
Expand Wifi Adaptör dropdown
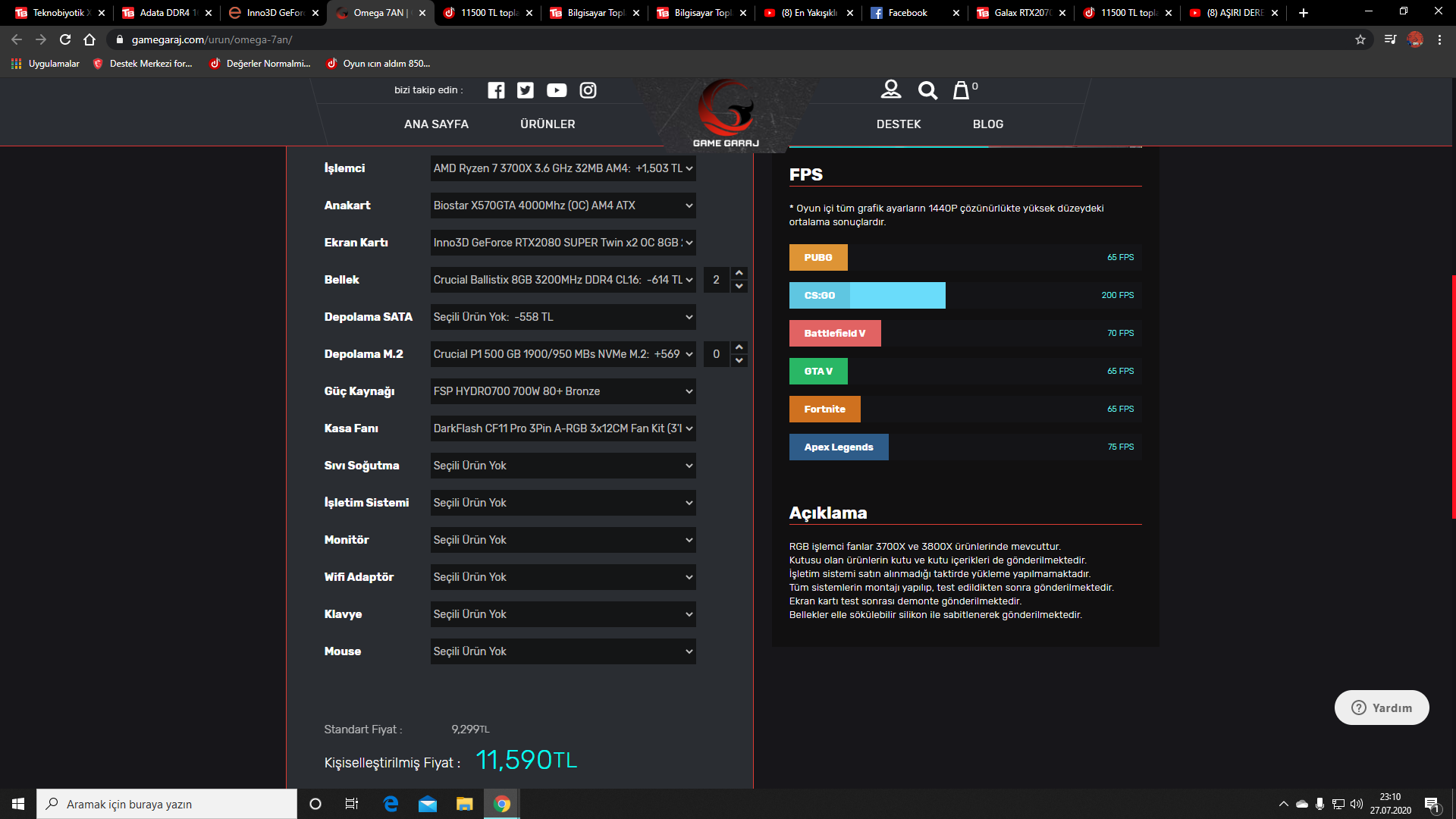(563, 577)
